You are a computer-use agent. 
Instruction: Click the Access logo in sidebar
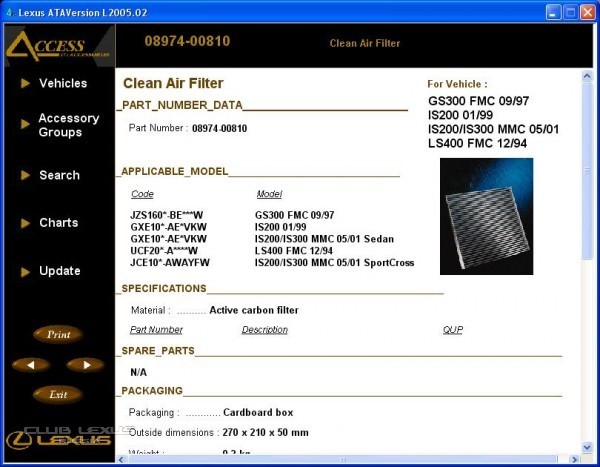pyautogui.click(x=57, y=46)
